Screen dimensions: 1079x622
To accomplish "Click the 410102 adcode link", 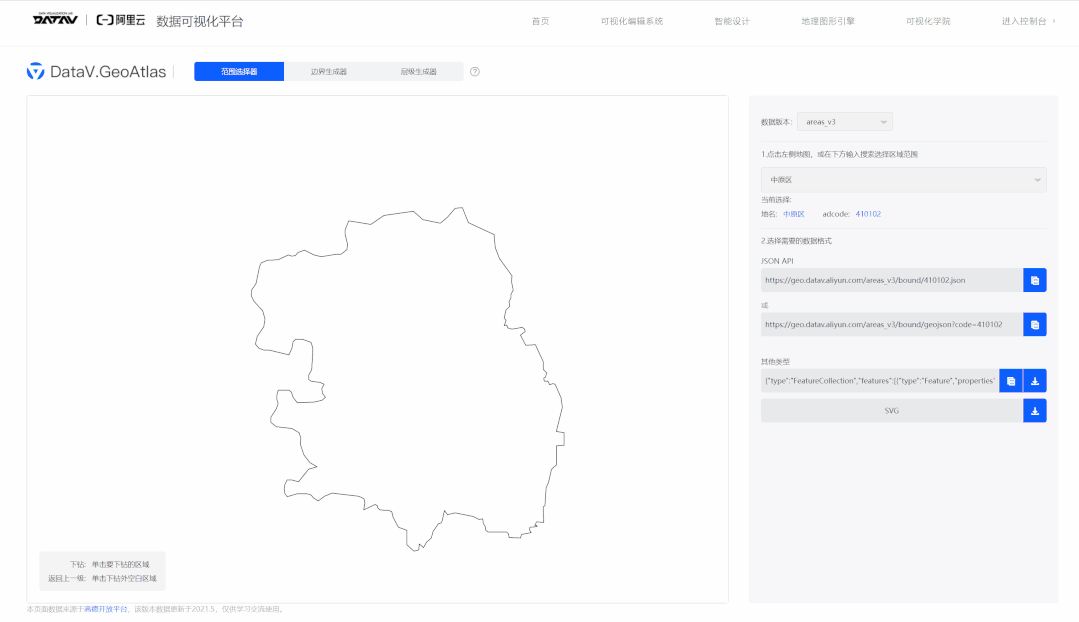I will click(866, 213).
